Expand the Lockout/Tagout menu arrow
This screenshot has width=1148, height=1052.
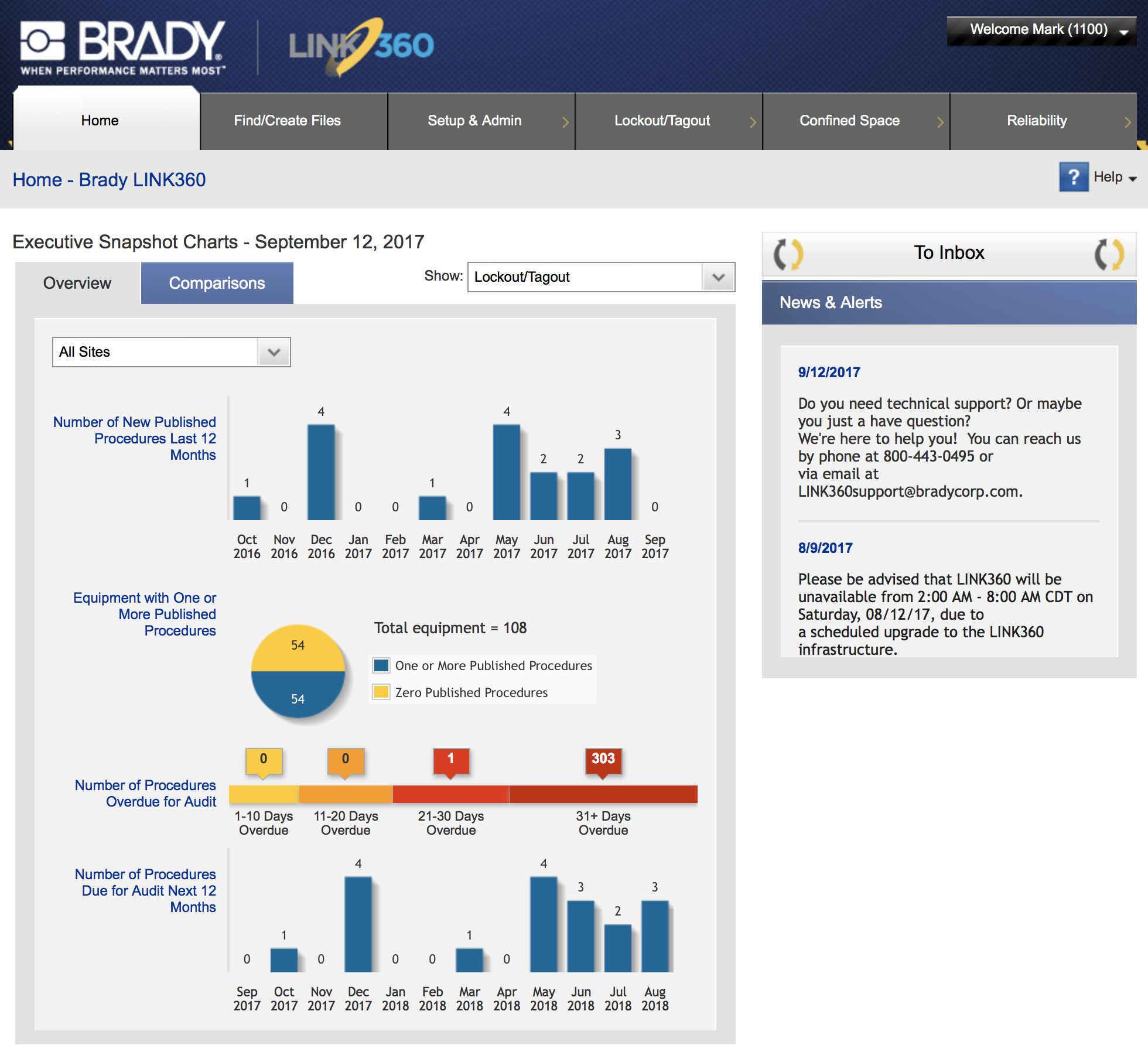[753, 121]
